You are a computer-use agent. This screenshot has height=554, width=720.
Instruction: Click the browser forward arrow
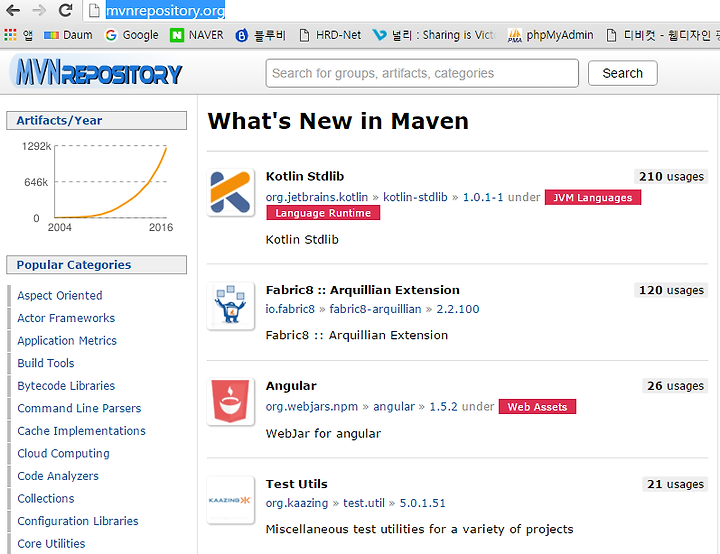pyautogui.click(x=39, y=10)
